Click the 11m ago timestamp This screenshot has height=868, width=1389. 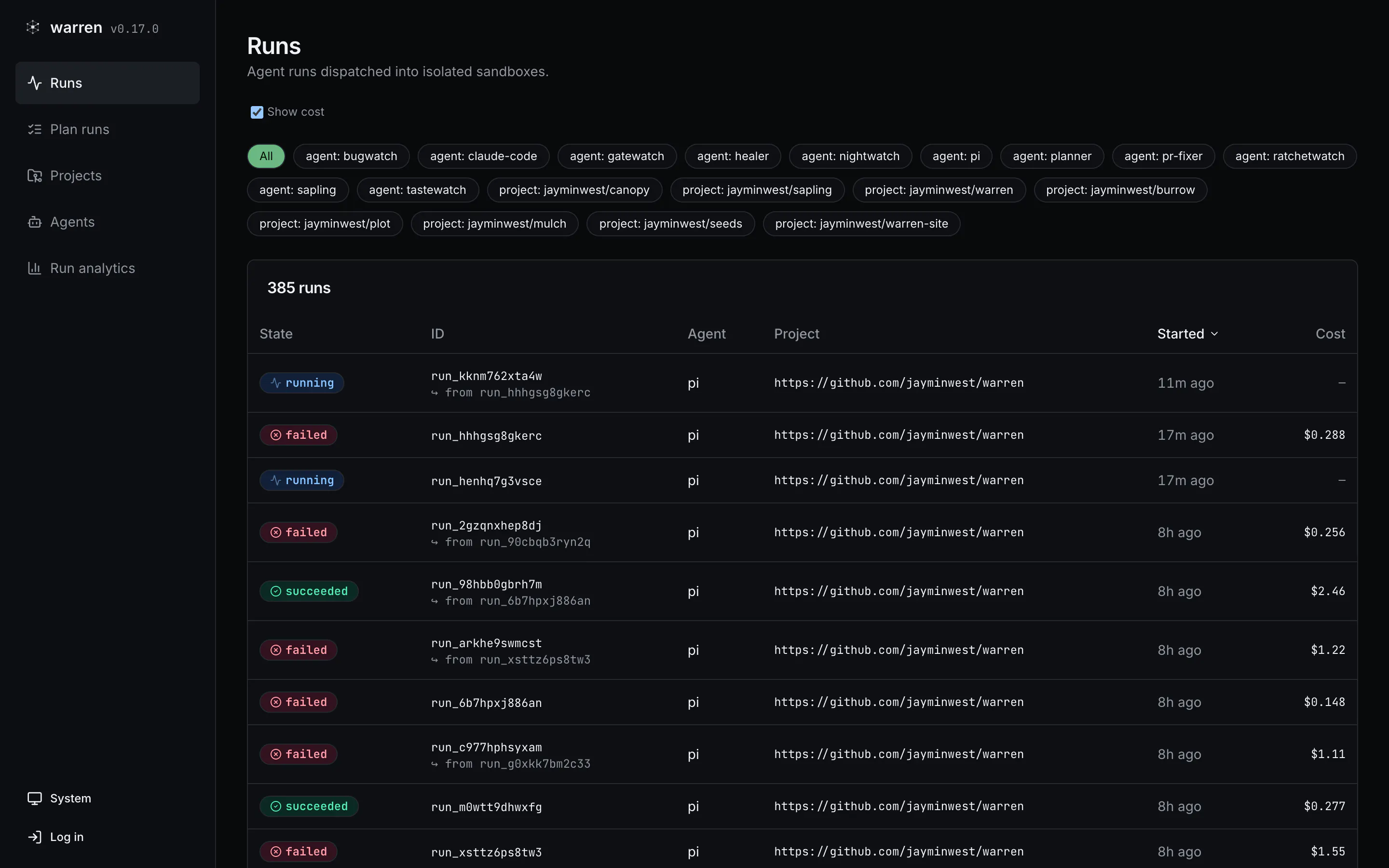1186,383
